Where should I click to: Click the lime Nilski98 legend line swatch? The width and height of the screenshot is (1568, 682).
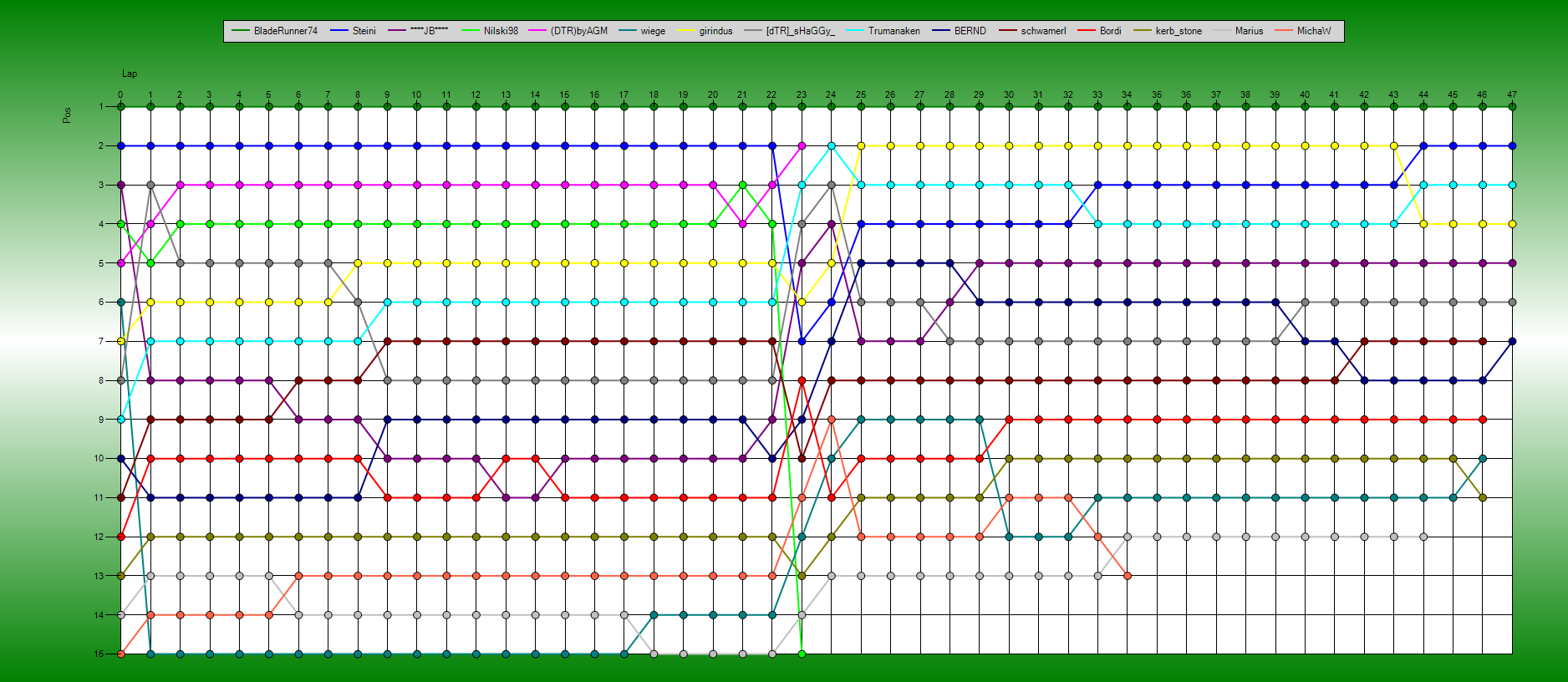(x=471, y=31)
